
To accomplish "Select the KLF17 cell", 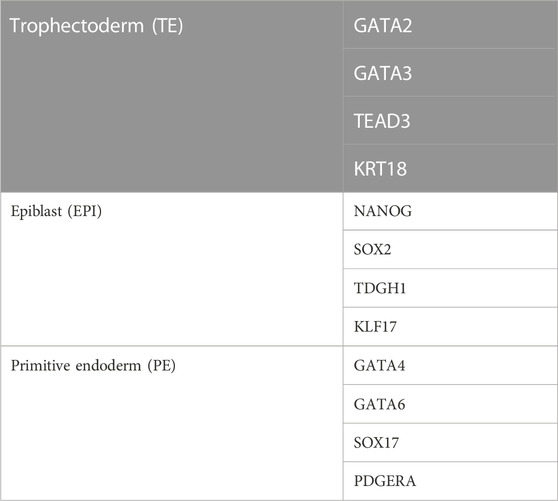I will click(451, 326).
